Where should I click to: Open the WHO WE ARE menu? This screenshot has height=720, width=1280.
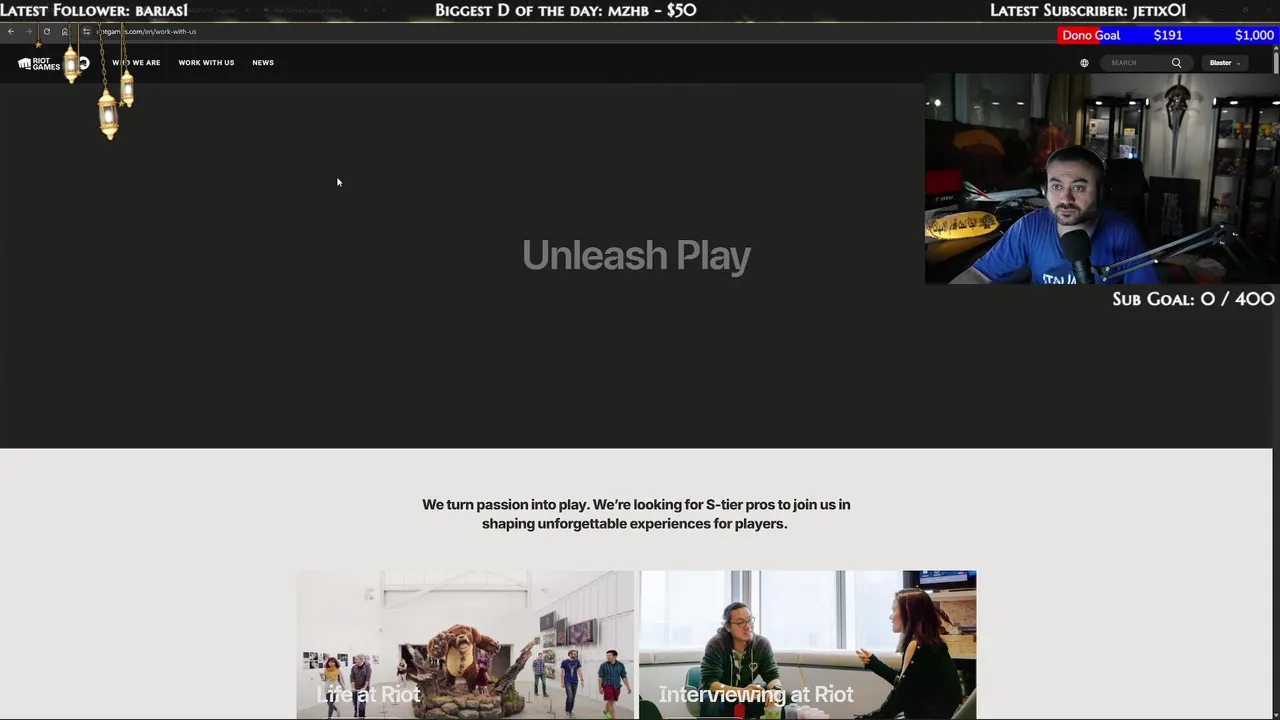click(136, 63)
